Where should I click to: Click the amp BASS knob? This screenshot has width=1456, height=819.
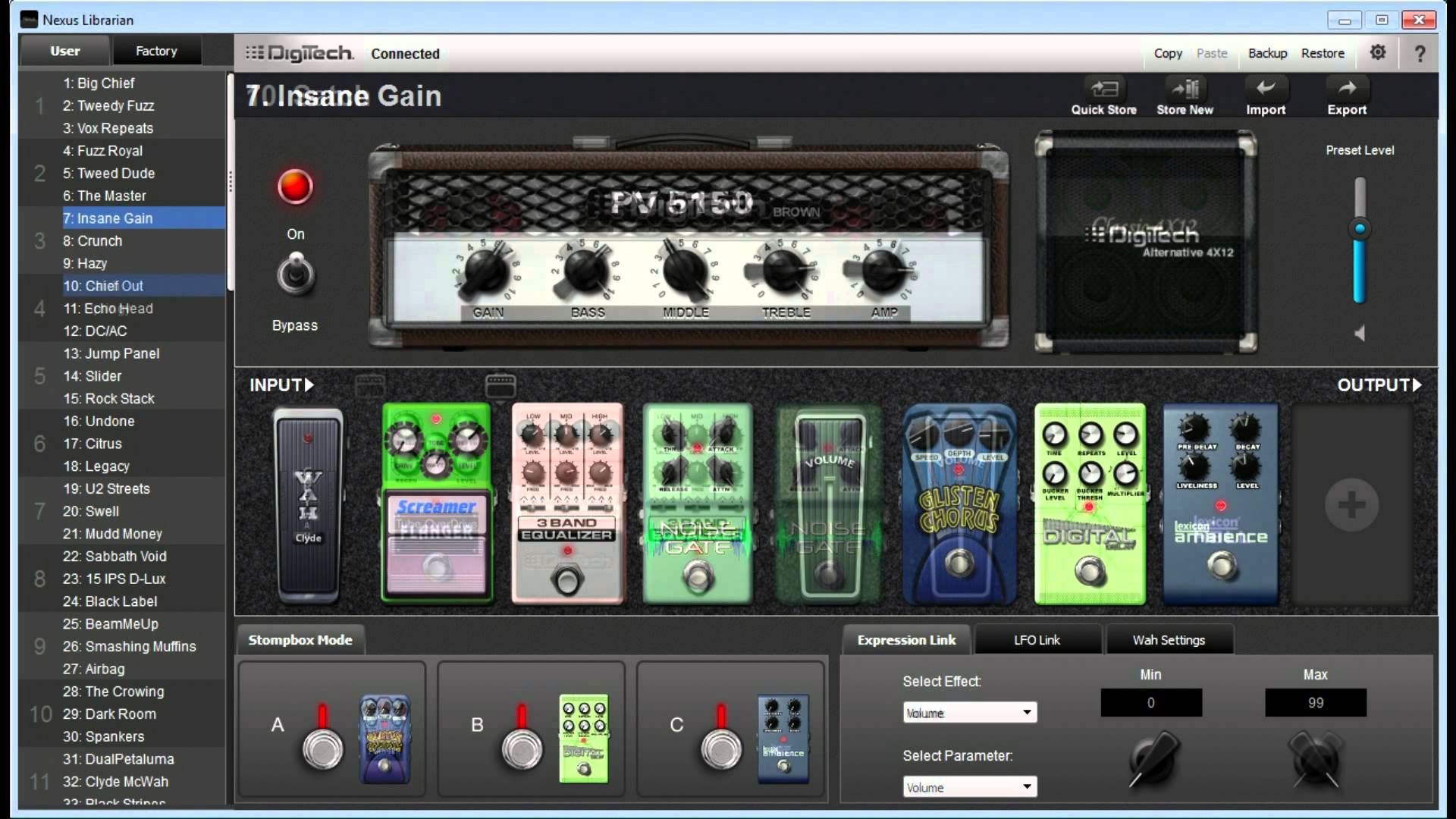(x=586, y=271)
